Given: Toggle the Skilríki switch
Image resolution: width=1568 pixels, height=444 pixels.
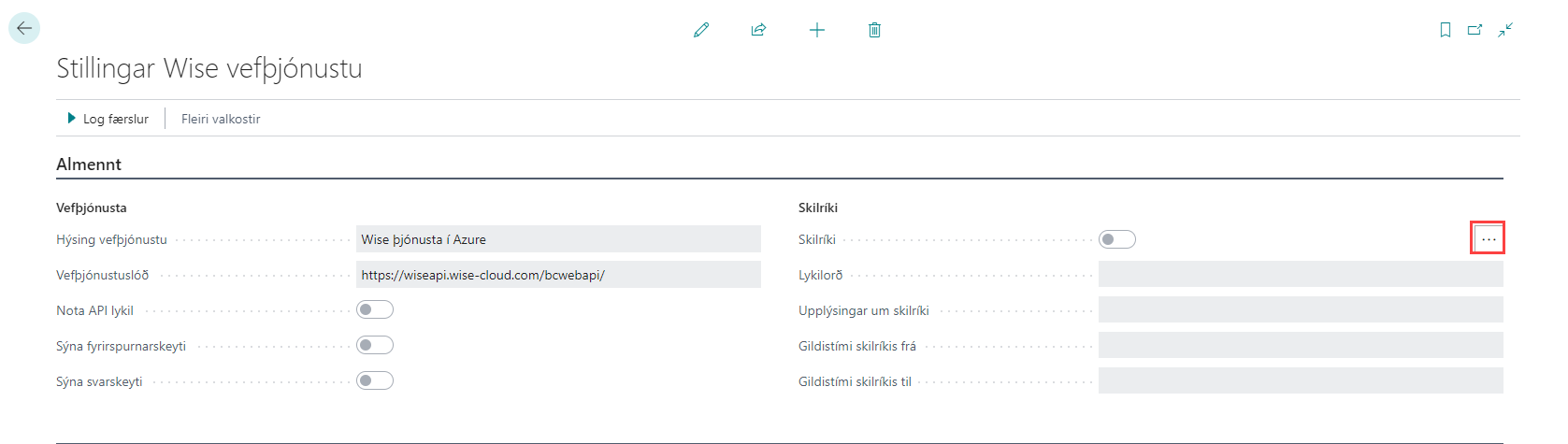Looking at the screenshot, I should pos(1117,239).
